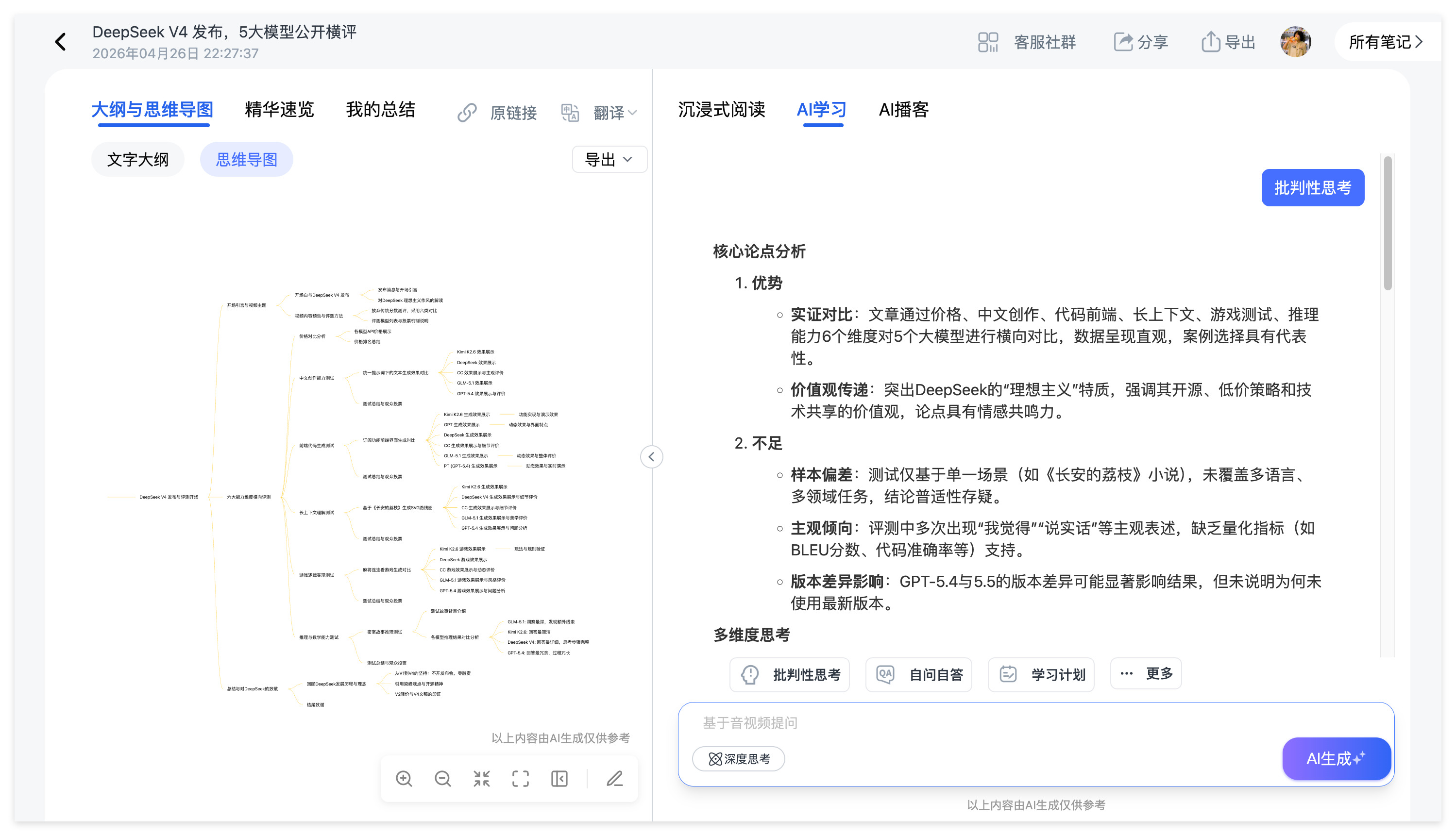Click the AI chat panel scrollbar

[x=1388, y=223]
